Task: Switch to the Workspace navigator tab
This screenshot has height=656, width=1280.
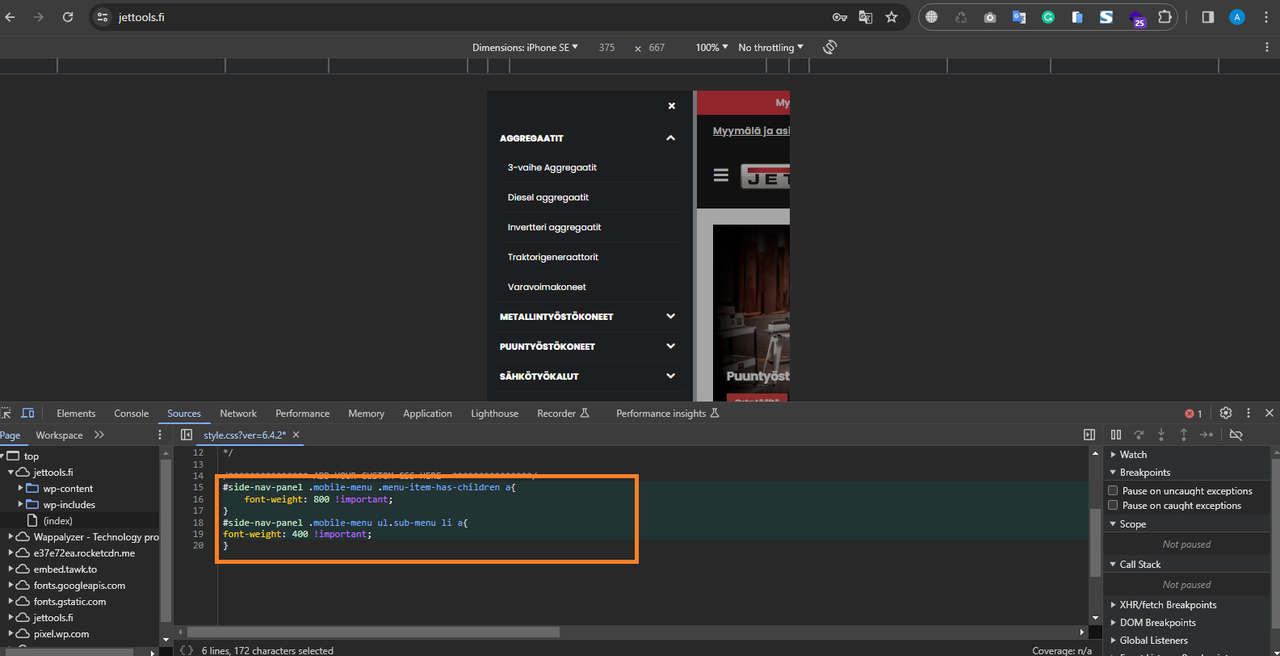Action: click(x=59, y=435)
